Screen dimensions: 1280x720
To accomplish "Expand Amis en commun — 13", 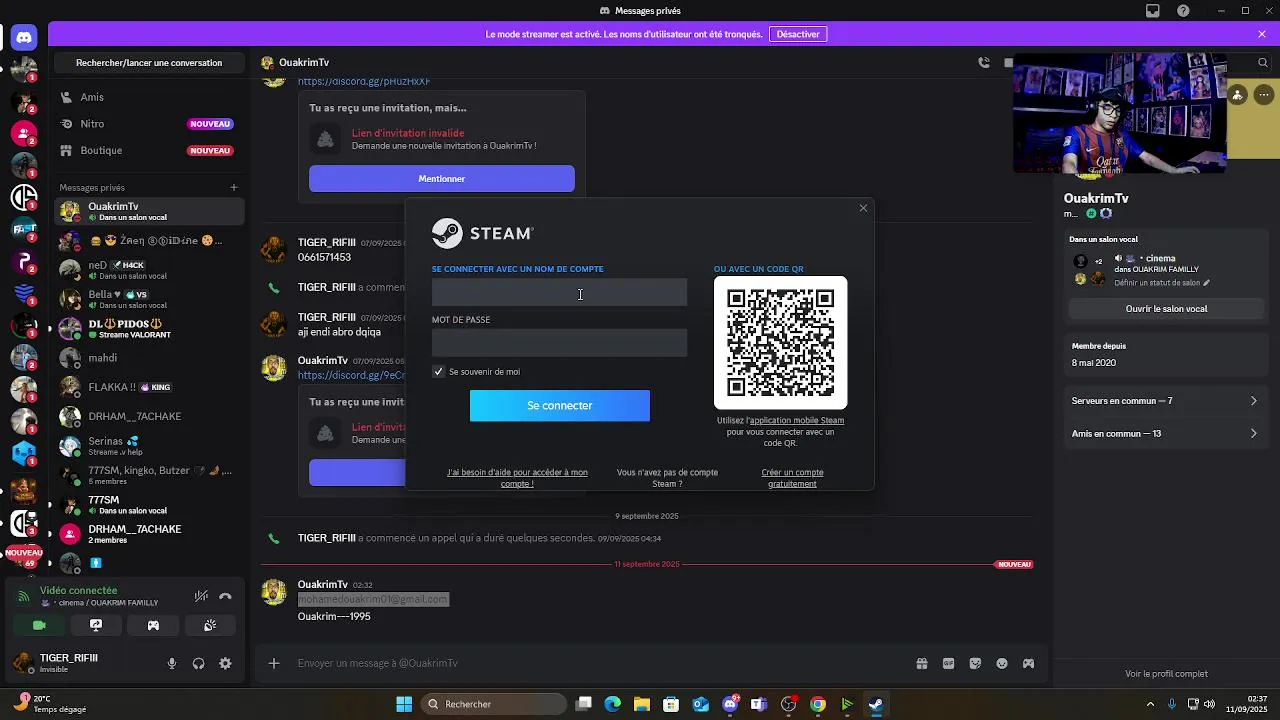I will click(x=1165, y=434).
